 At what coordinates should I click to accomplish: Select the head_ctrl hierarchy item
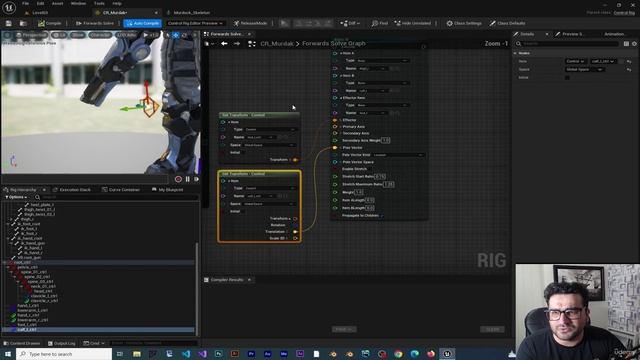tap(43, 291)
